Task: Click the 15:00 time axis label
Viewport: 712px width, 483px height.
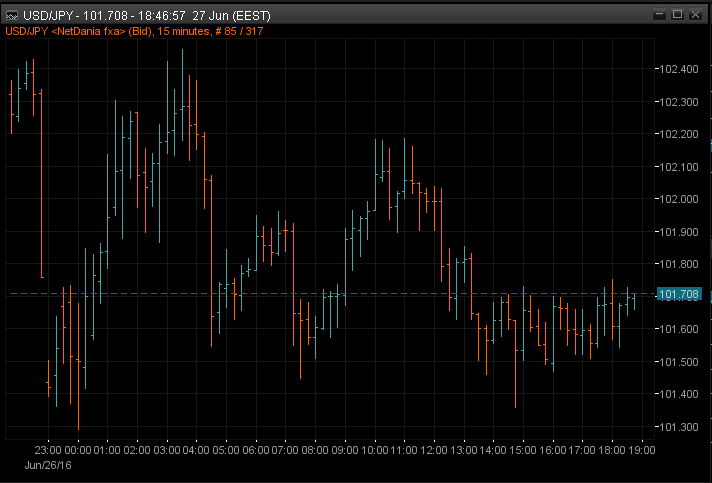Action: pyautogui.click(x=523, y=450)
